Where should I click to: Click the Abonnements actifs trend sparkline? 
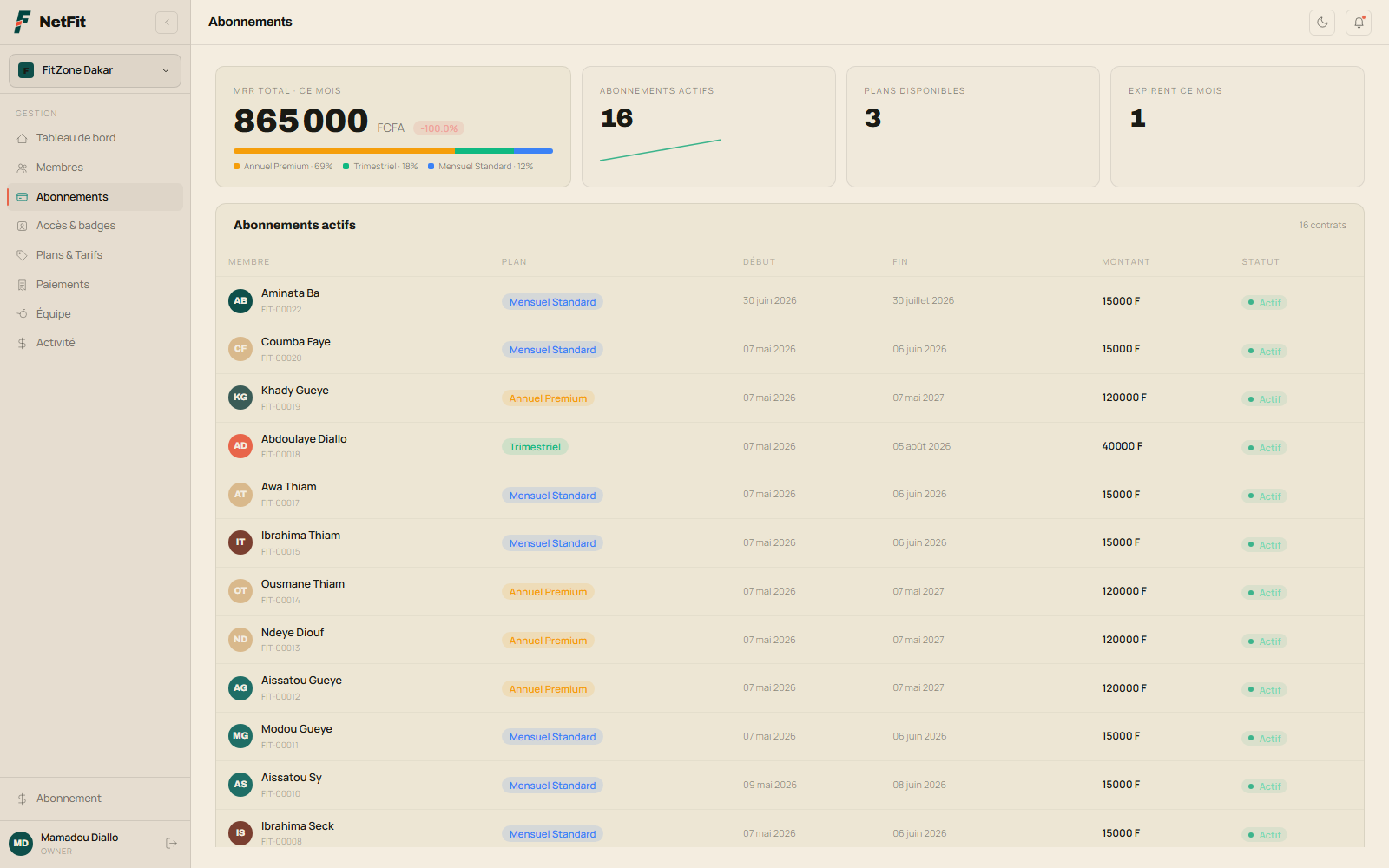(661, 150)
